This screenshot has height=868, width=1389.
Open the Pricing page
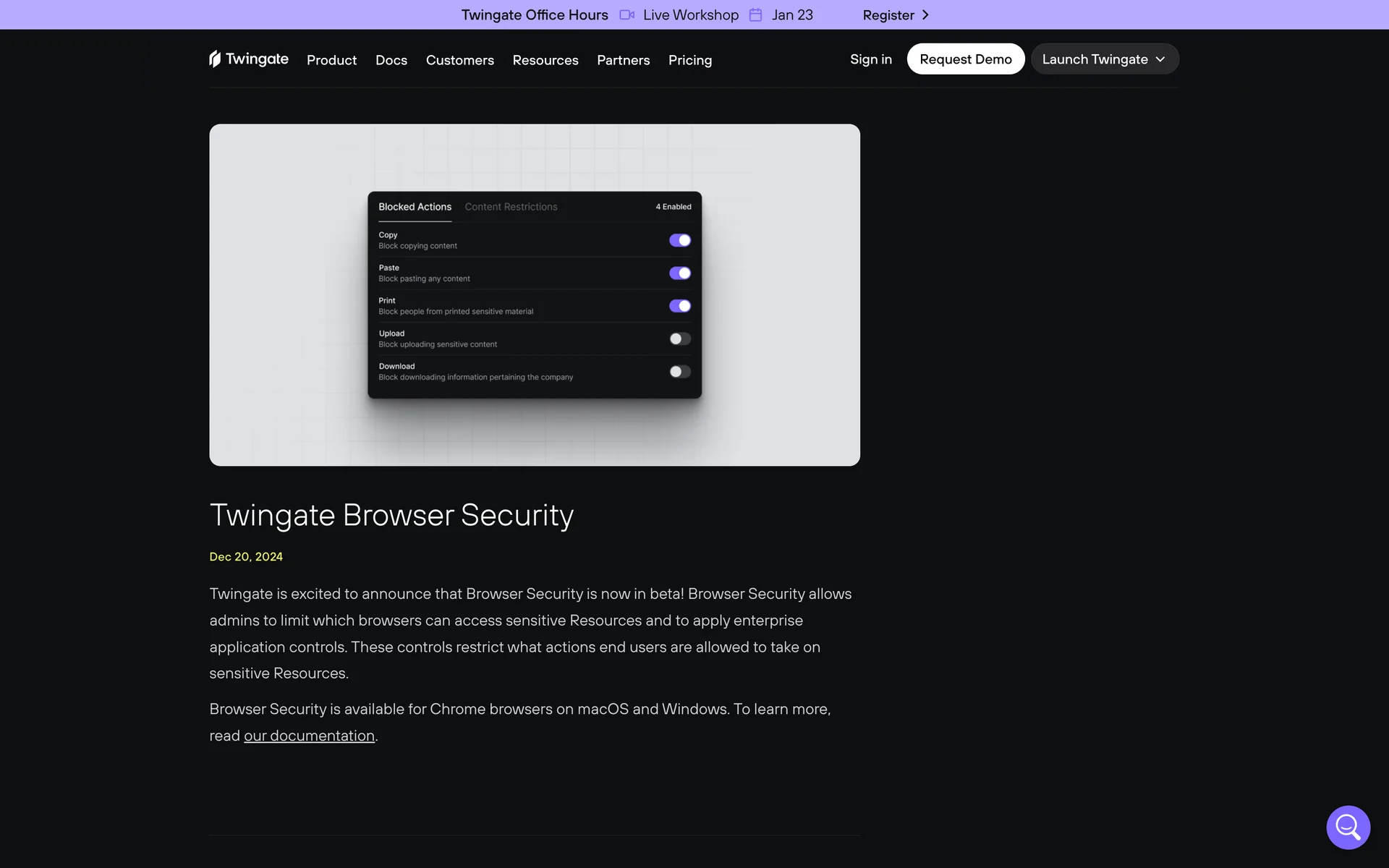[689, 60]
